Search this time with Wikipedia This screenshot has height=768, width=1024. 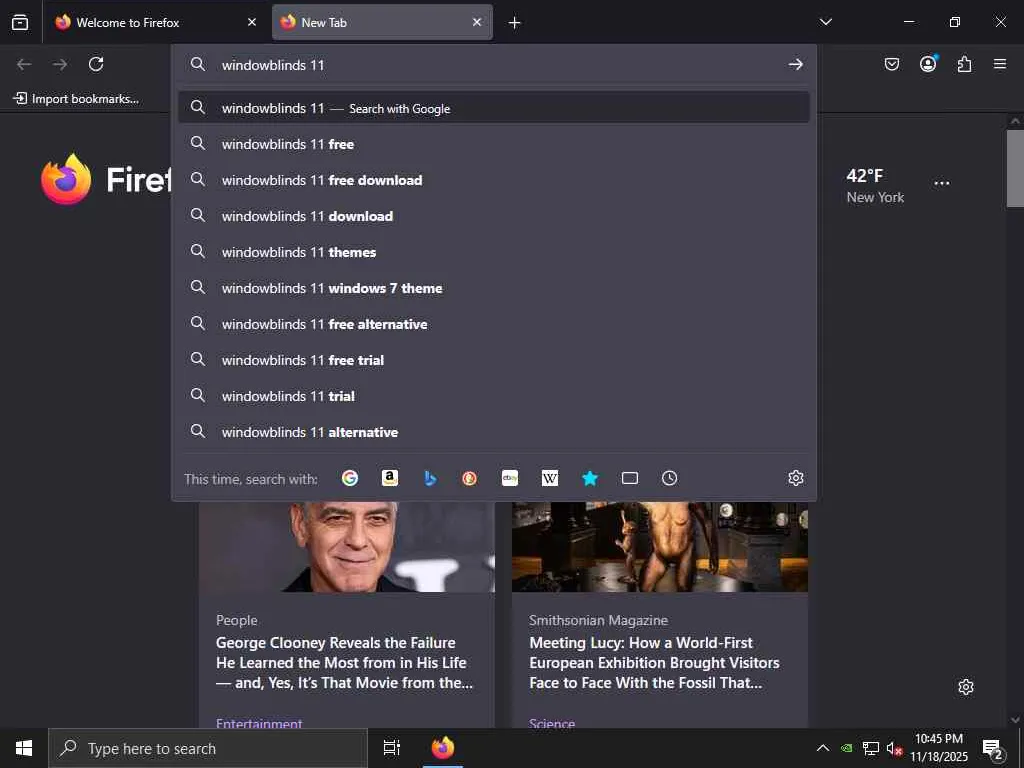[550, 478]
